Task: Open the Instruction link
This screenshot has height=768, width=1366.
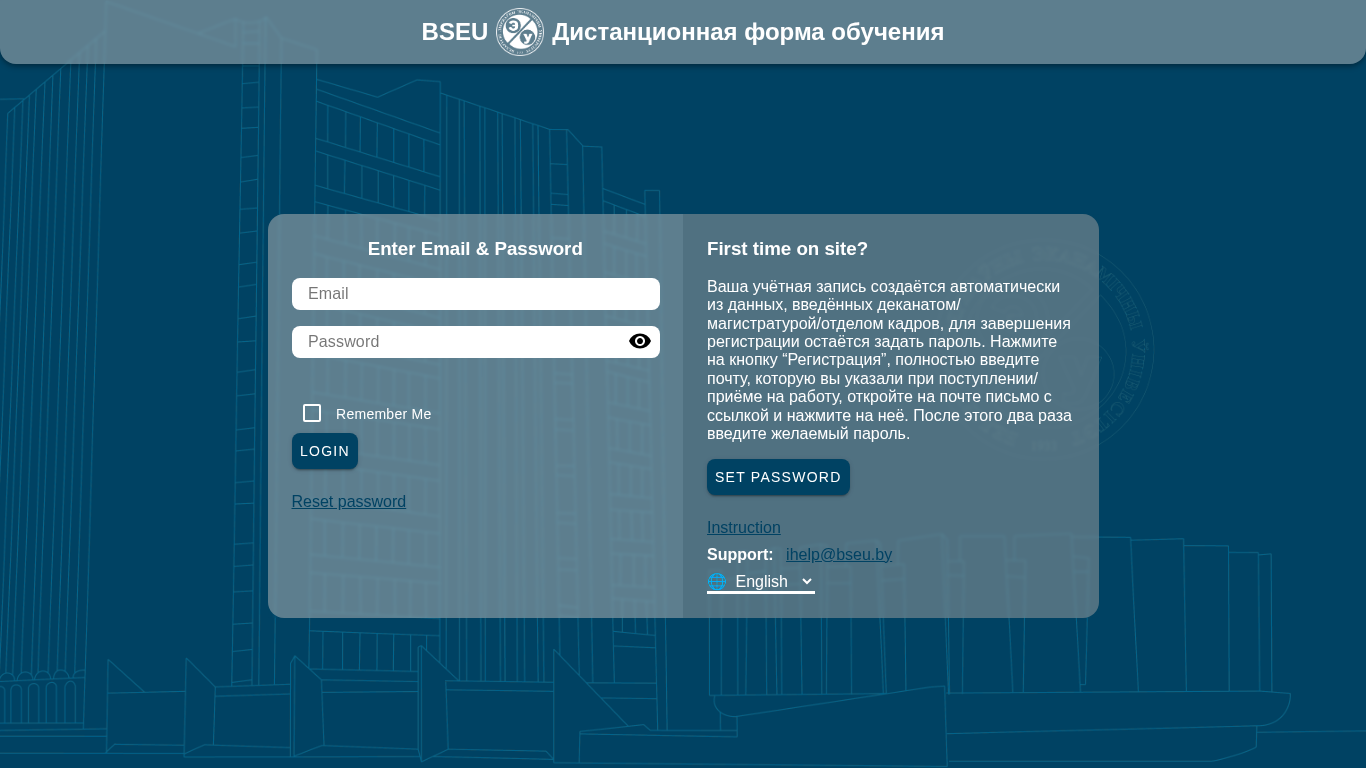Action: tap(744, 528)
